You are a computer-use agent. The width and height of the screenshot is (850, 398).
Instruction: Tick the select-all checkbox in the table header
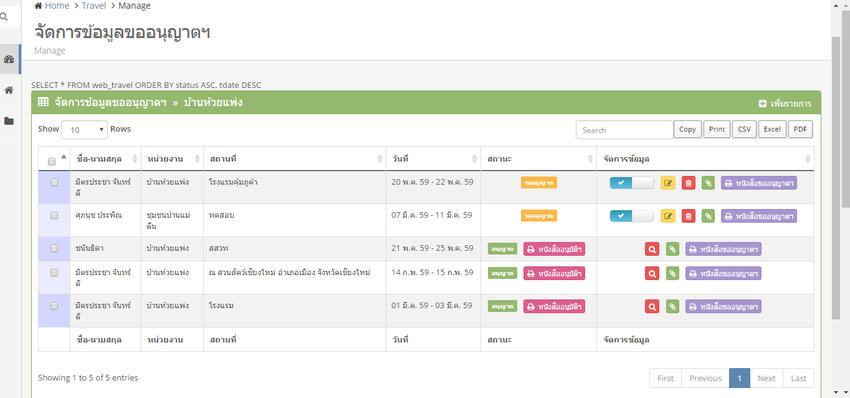point(52,162)
